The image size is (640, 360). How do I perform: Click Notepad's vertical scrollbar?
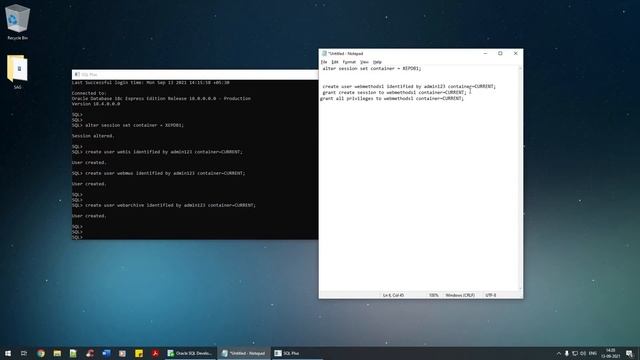click(x=520, y=178)
